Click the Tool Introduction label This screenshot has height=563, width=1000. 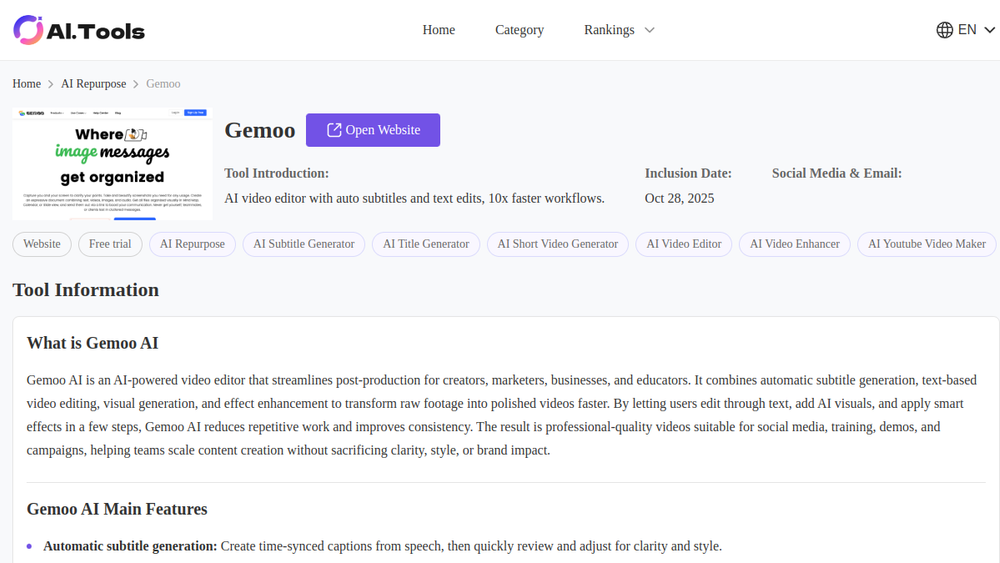(276, 173)
